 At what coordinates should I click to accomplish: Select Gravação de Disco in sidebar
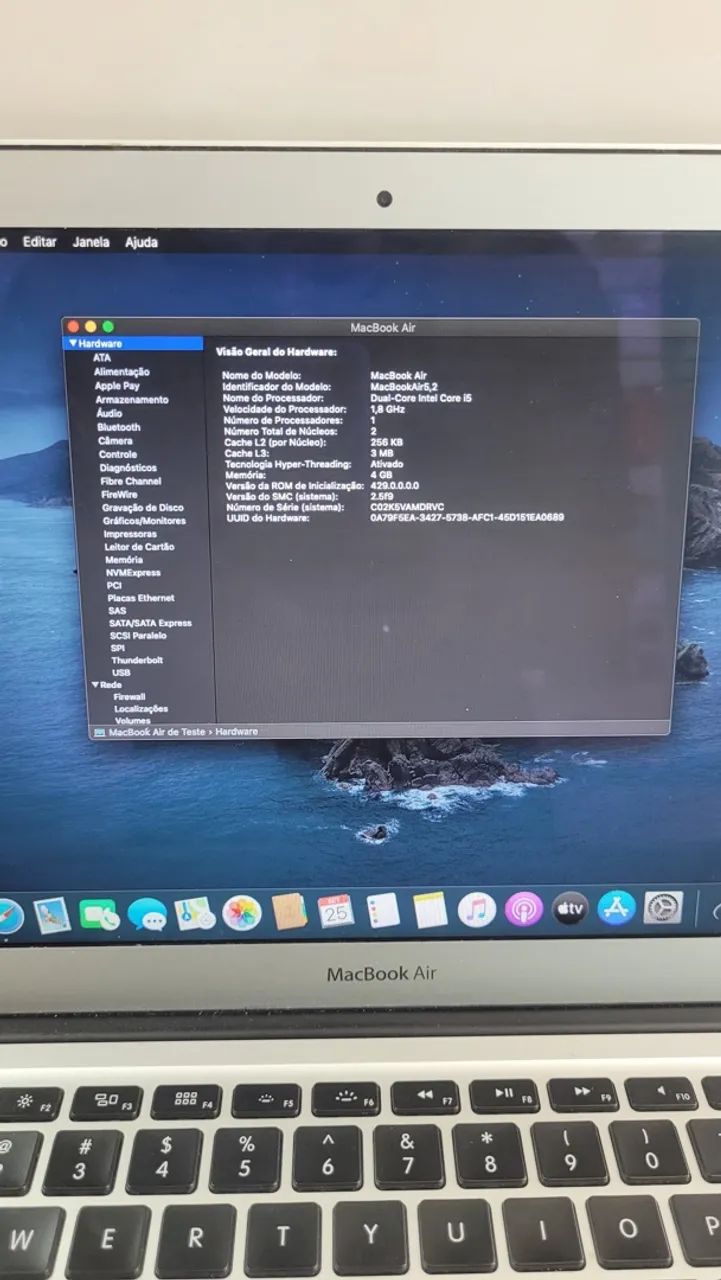click(x=143, y=507)
